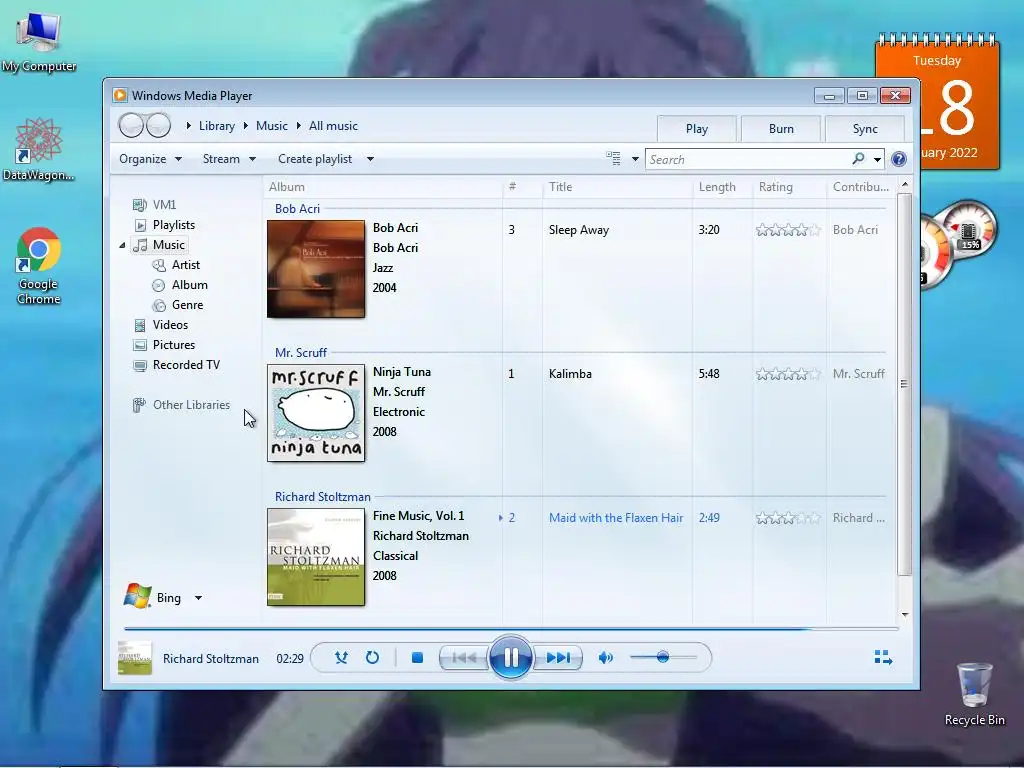Click Fine Music Vol. 1 album artwork
This screenshot has width=1024, height=768.
click(316, 557)
